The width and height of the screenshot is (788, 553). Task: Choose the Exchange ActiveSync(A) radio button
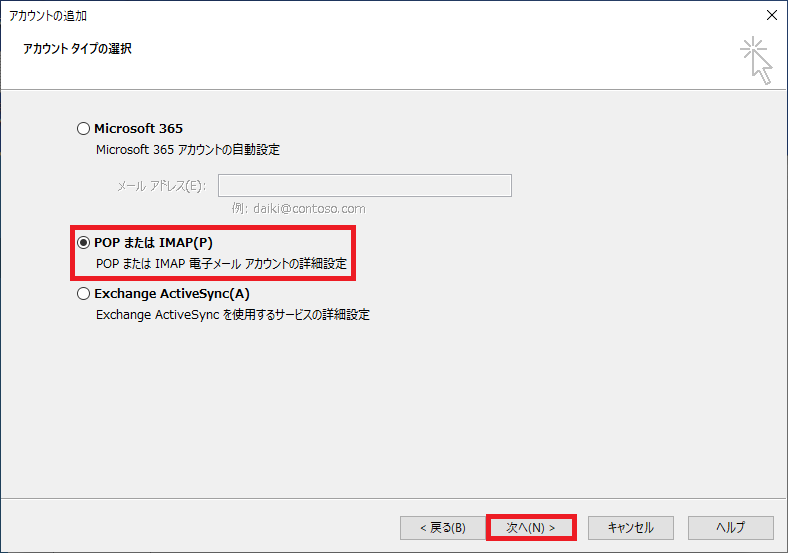pos(83,294)
